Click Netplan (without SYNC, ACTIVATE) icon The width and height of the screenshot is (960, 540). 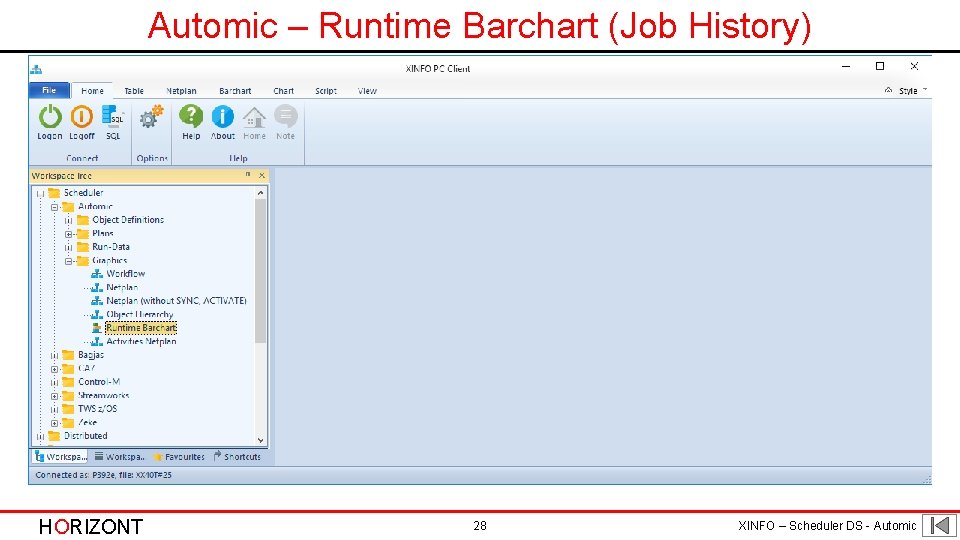tap(97, 301)
